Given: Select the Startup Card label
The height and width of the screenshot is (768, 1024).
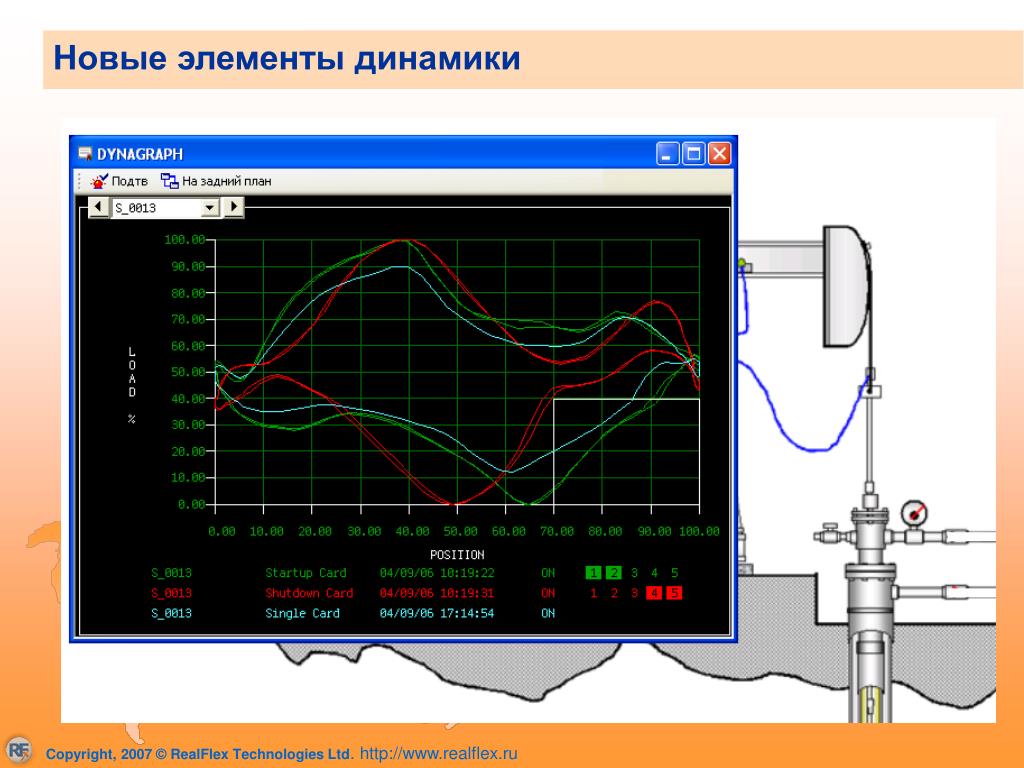Looking at the screenshot, I should (306, 573).
